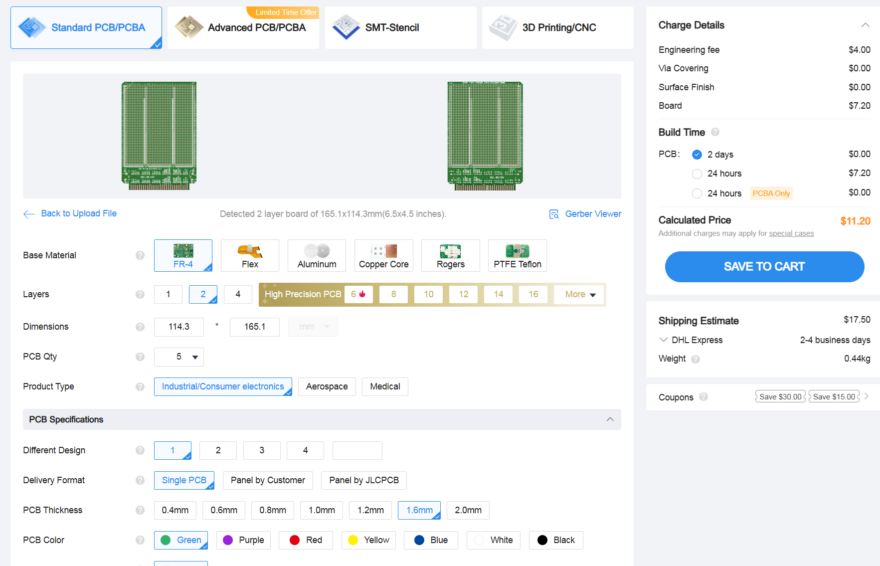This screenshot has width=880, height=566.
Task: Open the 3D Printing/CNC tab
Action: tap(557, 27)
